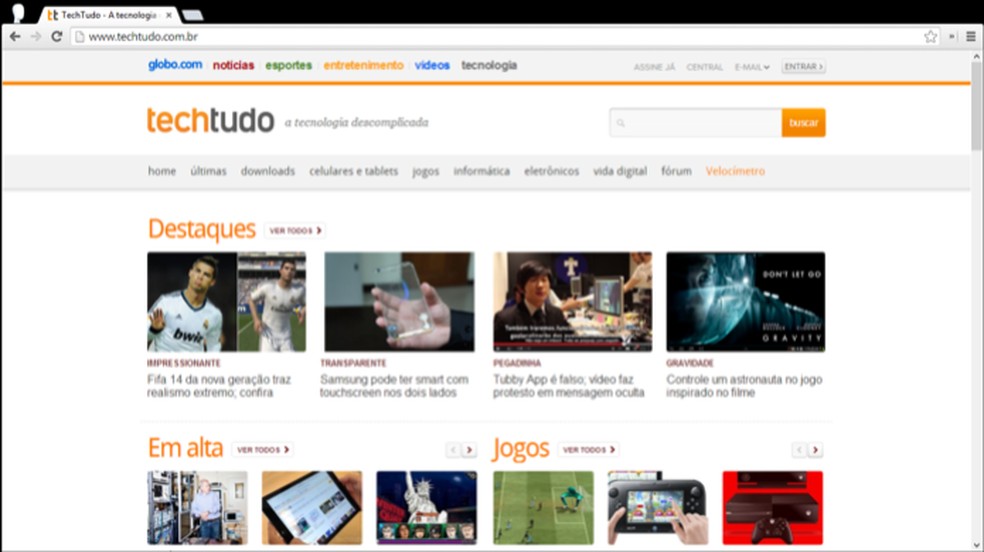Click the ENTRAR button

click(x=803, y=66)
